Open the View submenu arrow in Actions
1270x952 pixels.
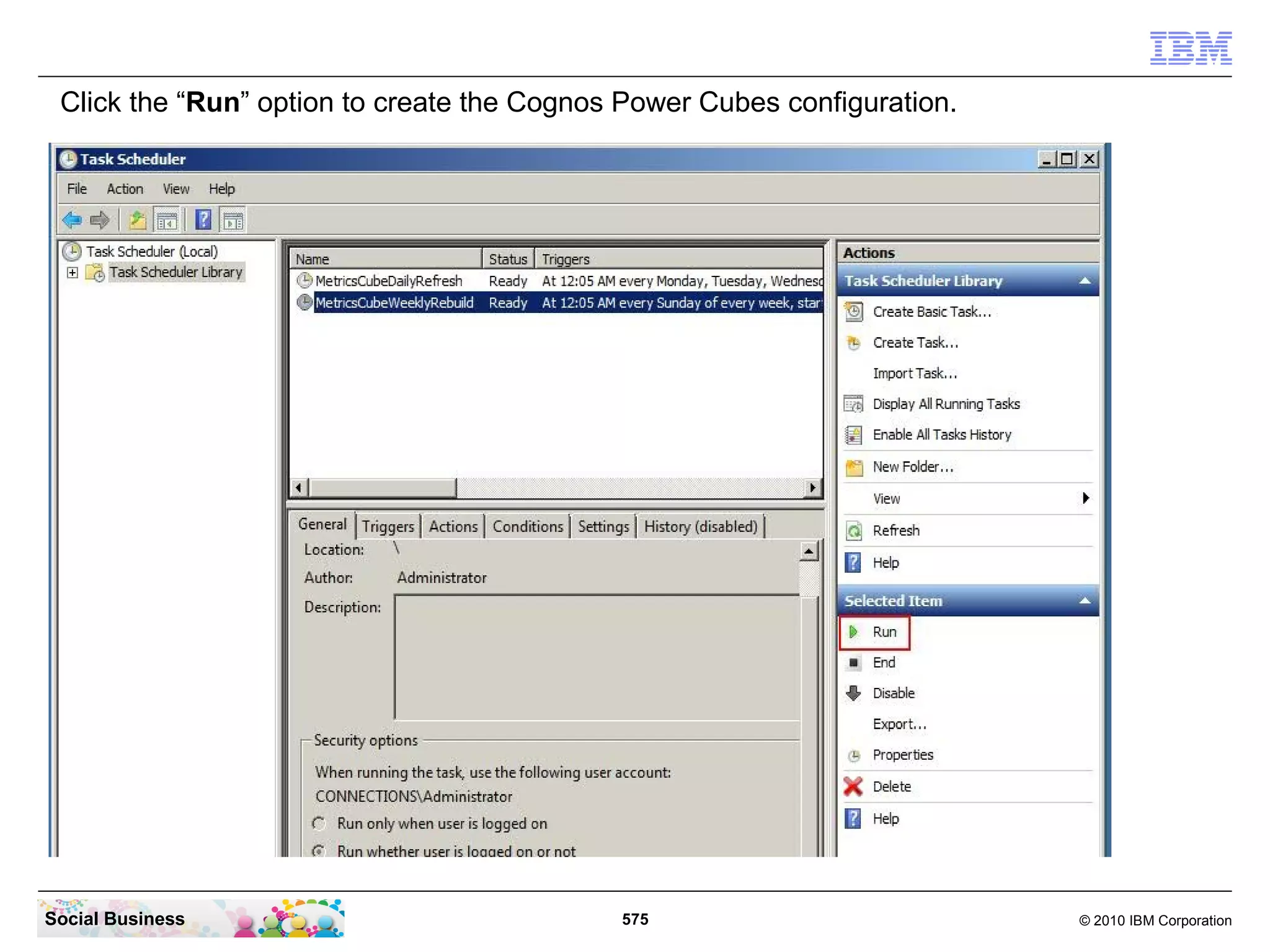click(1085, 498)
